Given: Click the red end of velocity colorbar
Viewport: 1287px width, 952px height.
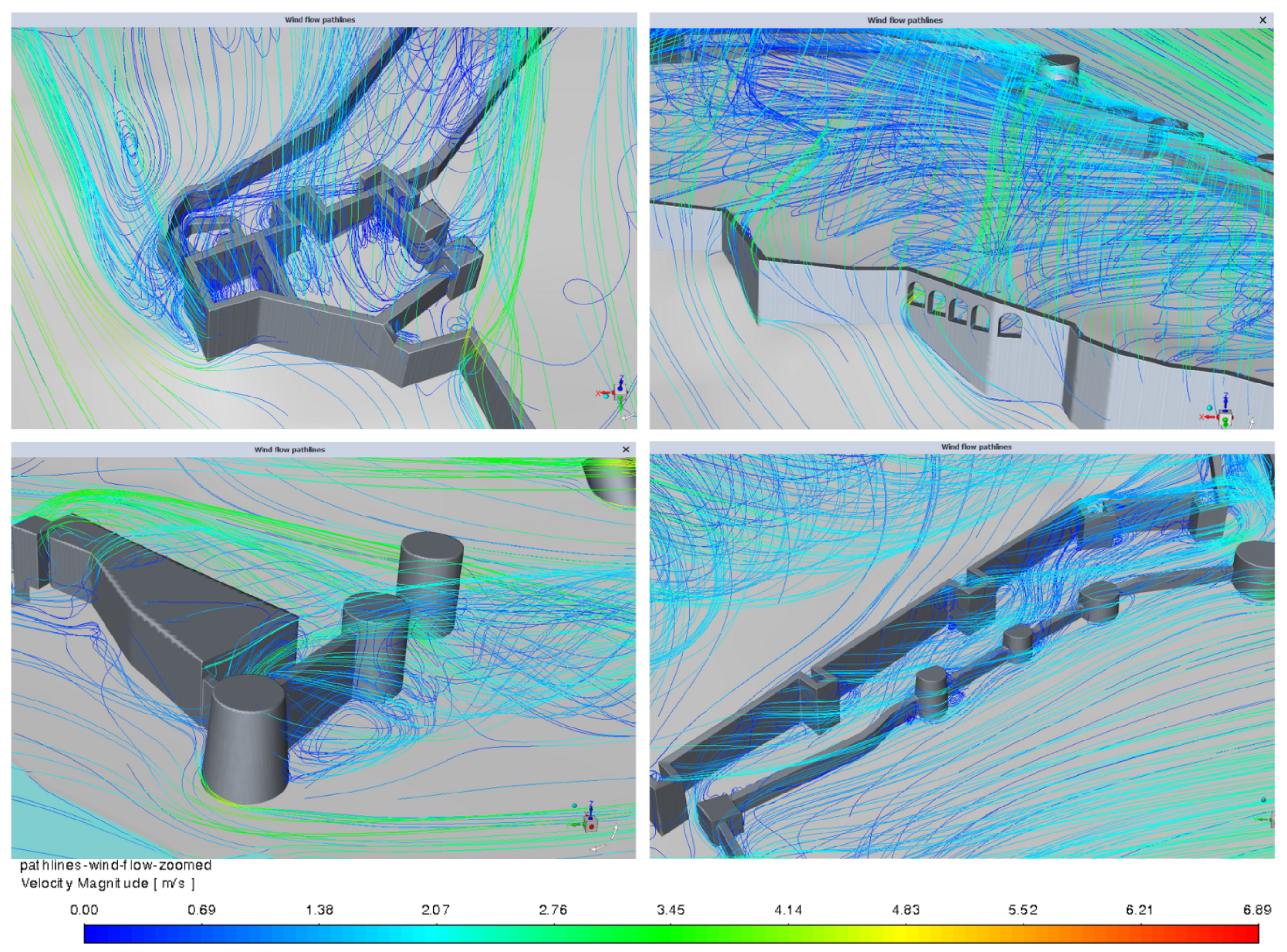Looking at the screenshot, I should tap(1247, 933).
